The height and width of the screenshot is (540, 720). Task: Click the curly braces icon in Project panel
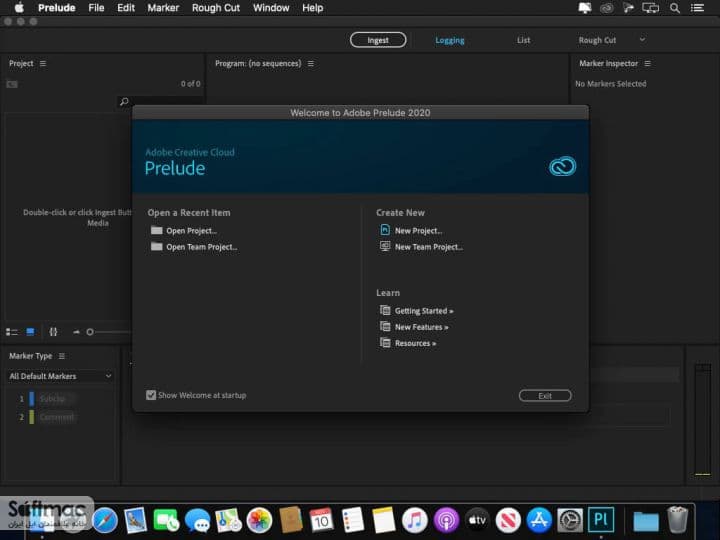click(53, 332)
